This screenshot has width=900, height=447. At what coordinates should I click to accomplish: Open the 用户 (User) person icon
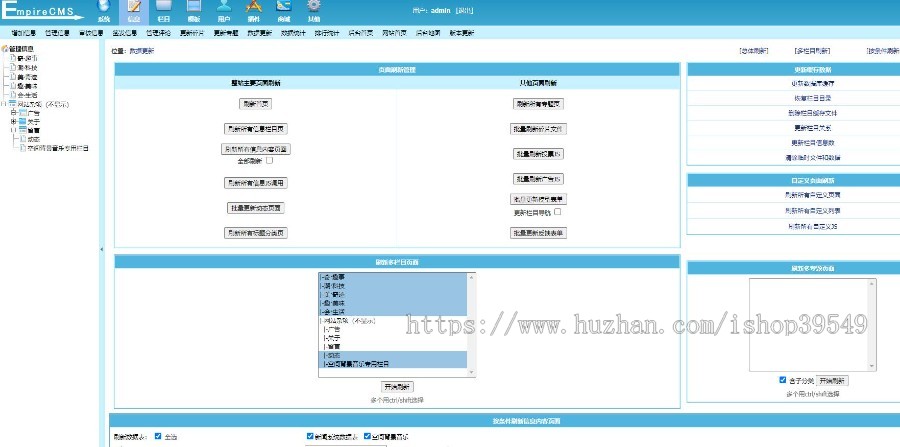(224, 7)
